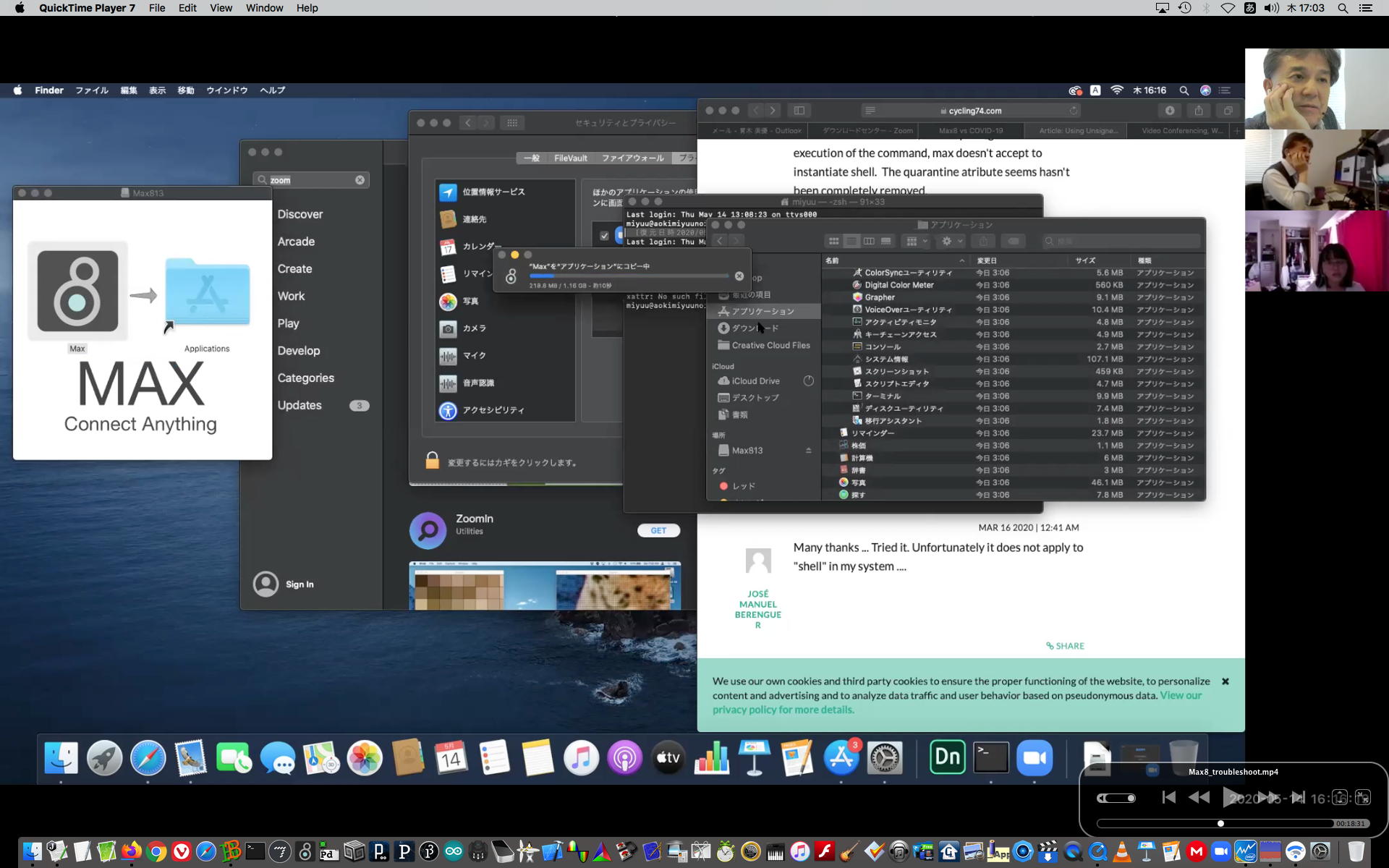Jump to beginning of the movie

[1168, 797]
